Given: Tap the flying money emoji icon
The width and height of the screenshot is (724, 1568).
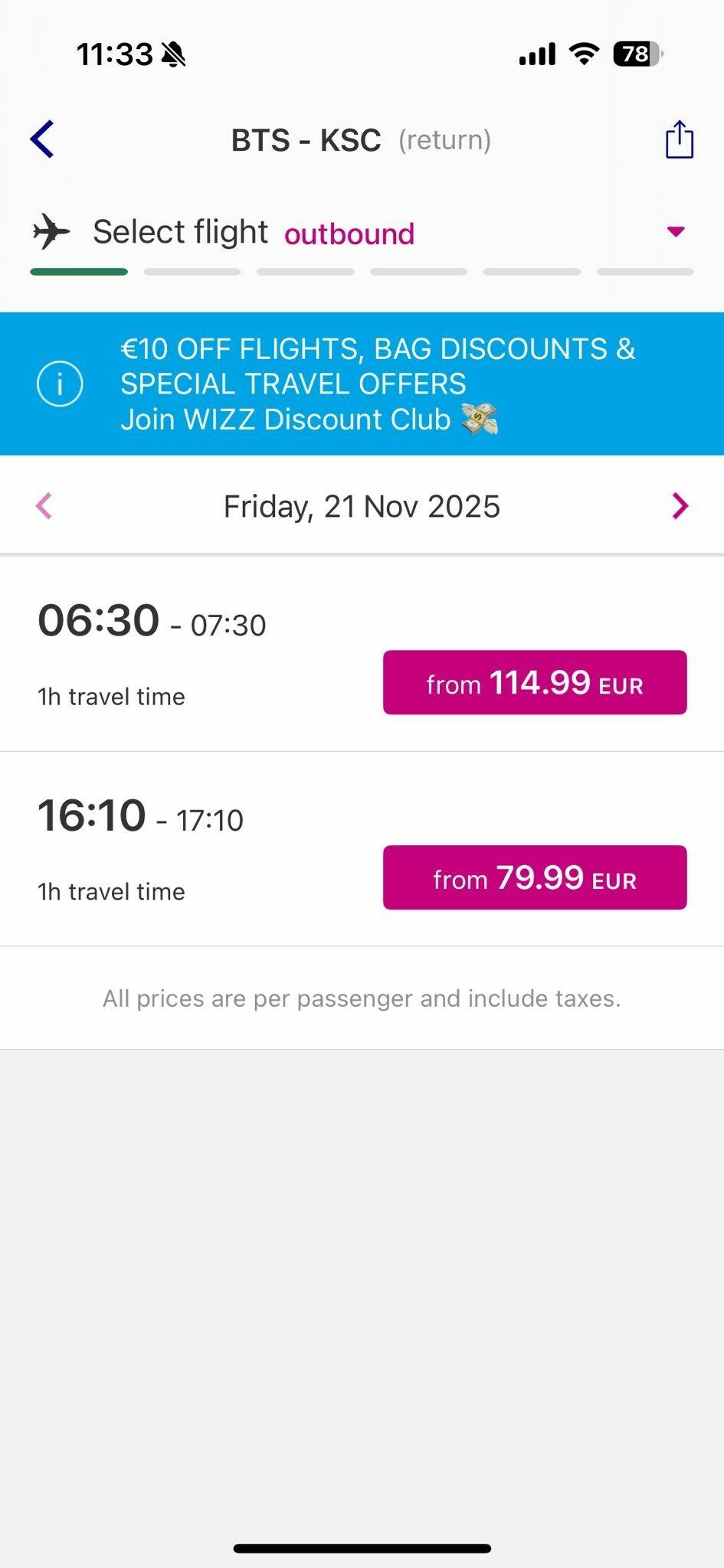Looking at the screenshot, I should pyautogui.click(x=480, y=419).
